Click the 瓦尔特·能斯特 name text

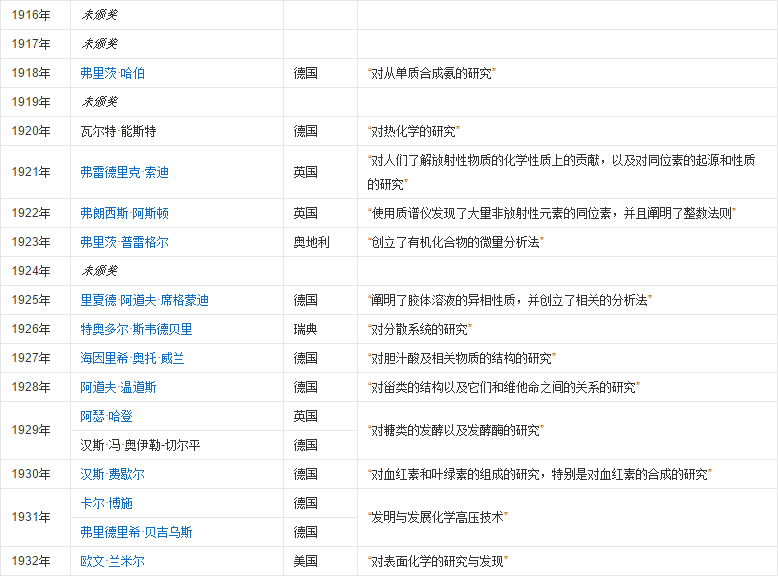(118, 131)
